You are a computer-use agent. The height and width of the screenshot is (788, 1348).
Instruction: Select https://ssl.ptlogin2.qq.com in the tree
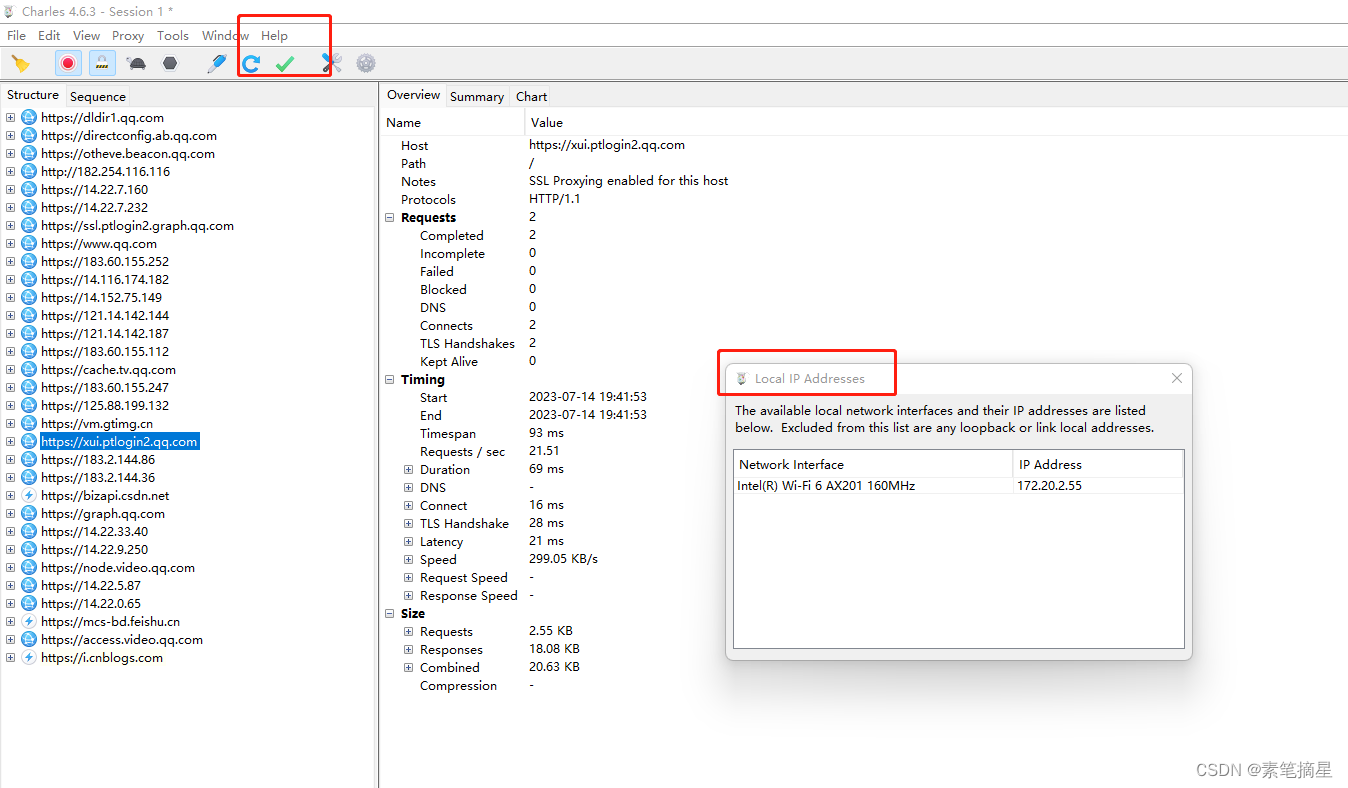[137, 225]
